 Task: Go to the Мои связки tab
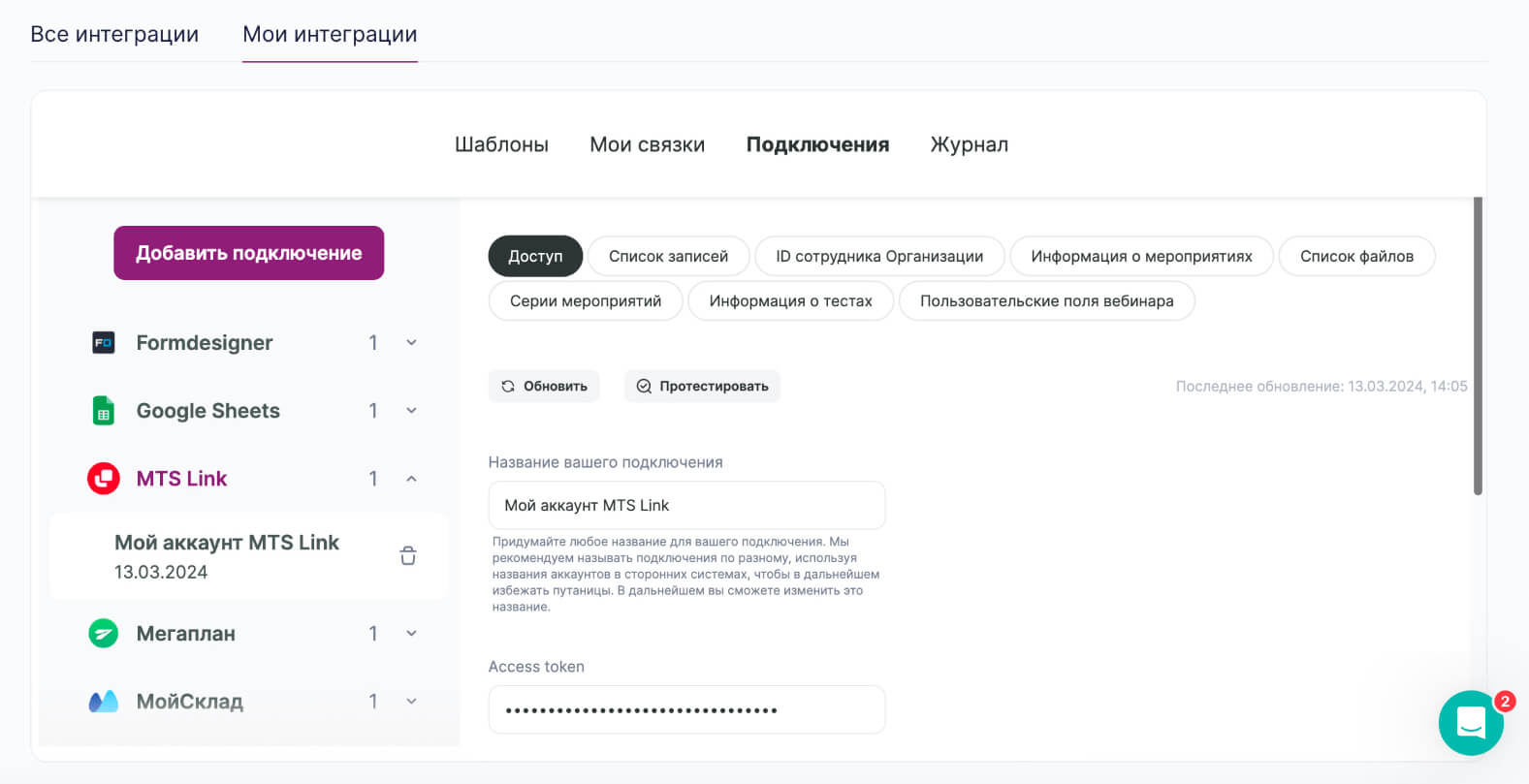pos(647,145)
